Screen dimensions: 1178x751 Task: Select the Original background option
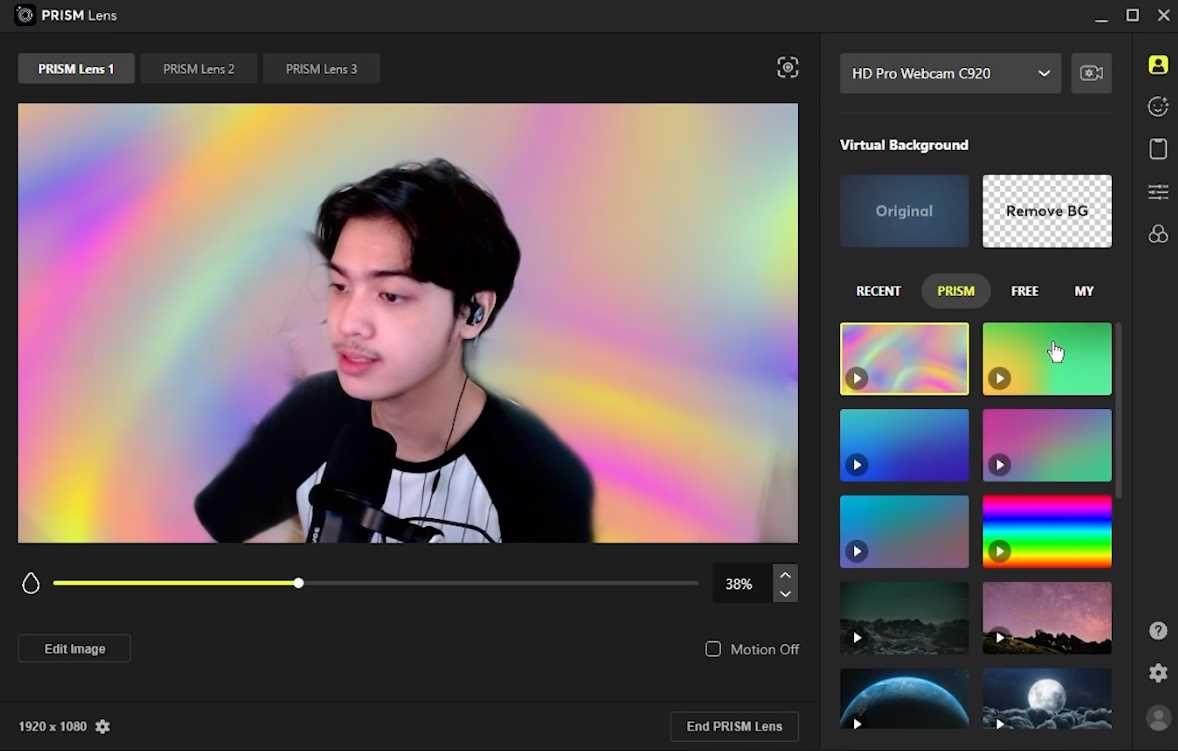click(x=903, y=211)
